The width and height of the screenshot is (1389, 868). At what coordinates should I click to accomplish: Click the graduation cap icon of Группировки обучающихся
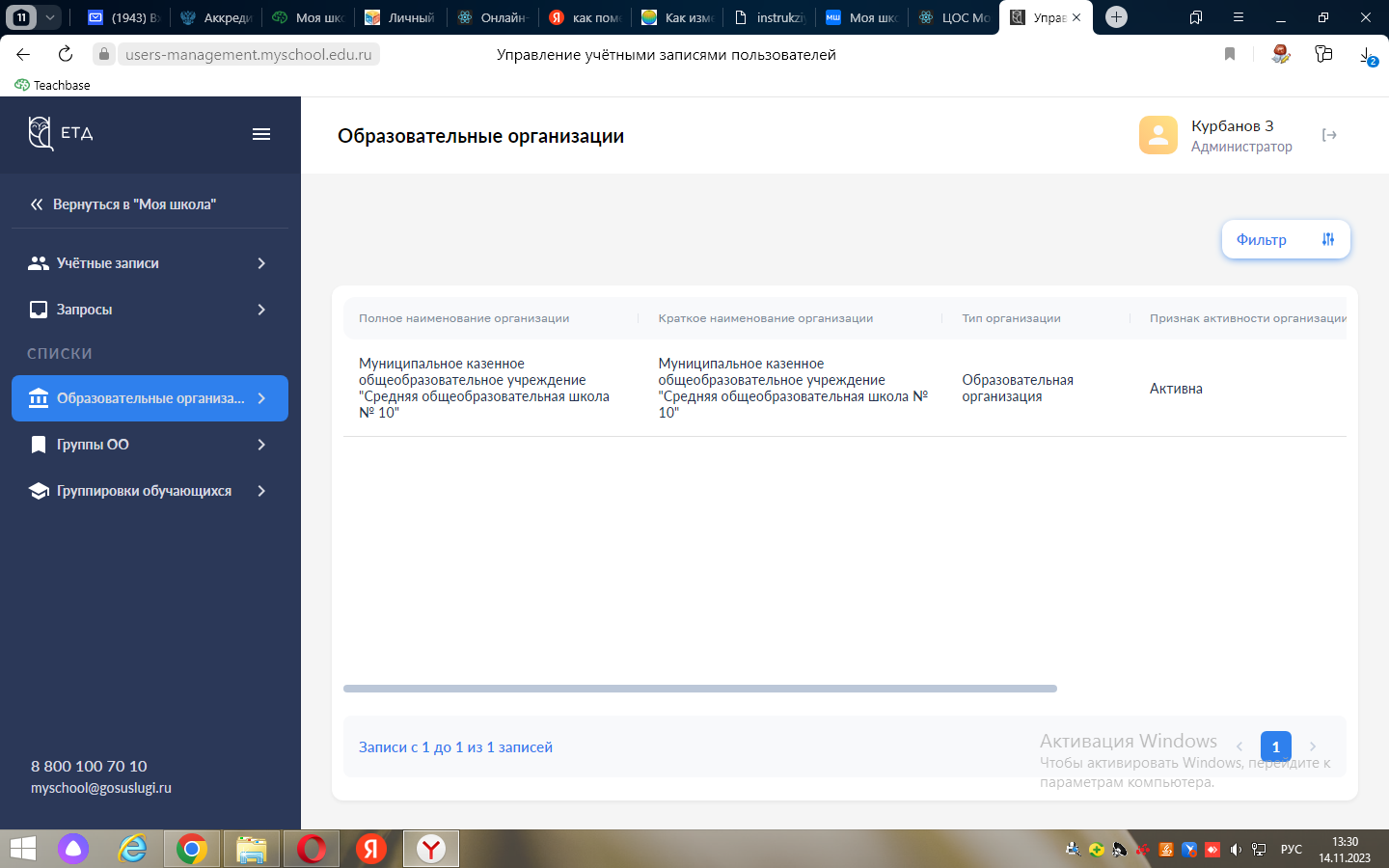(39, 491)
